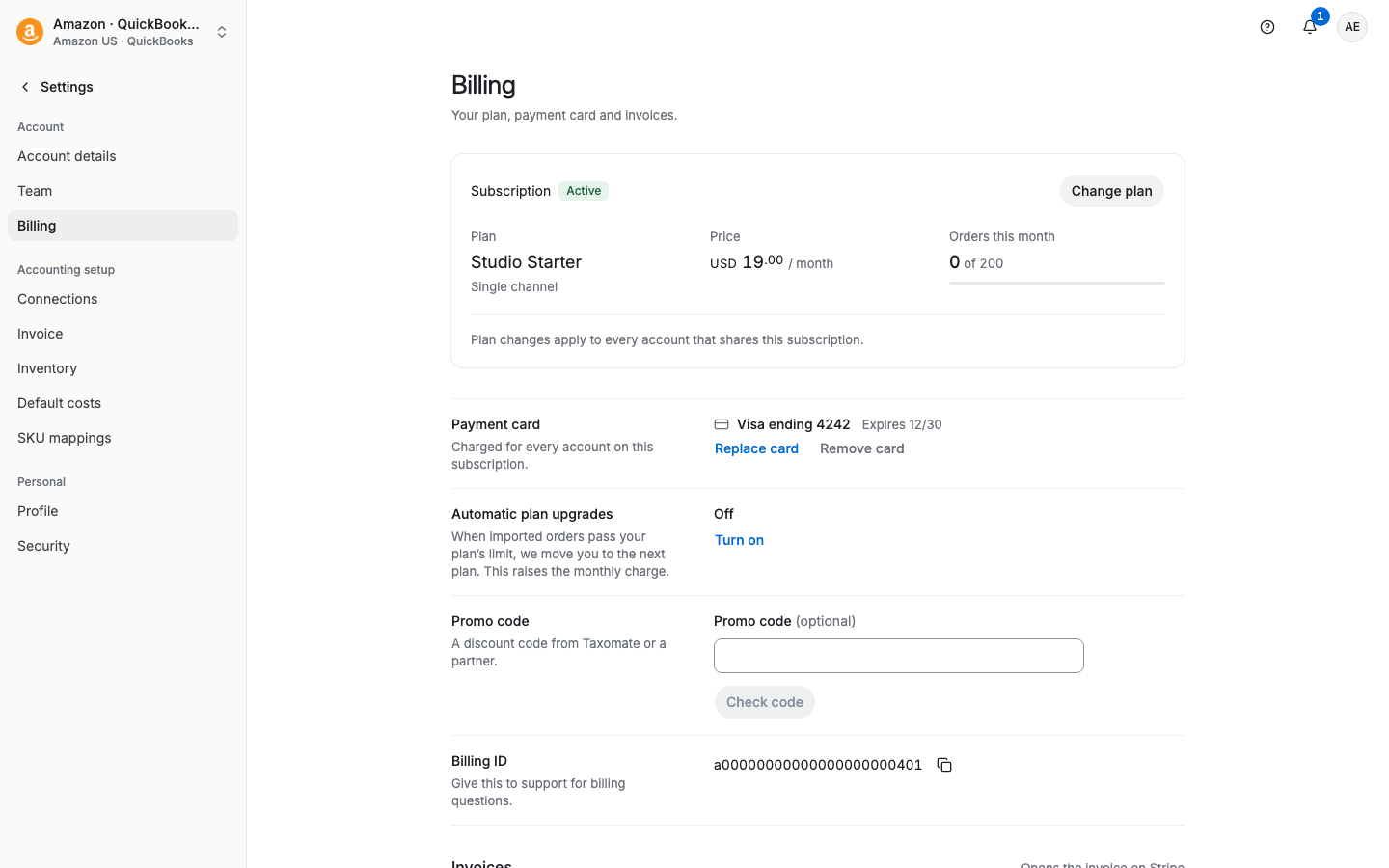Copy the Billing ID to clipboard
The height and width of the screenshot is (868, 1389).
coord(944,765)
